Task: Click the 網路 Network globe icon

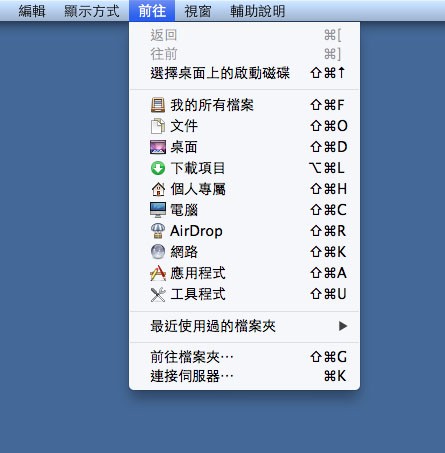Action: tap(158, 252)
